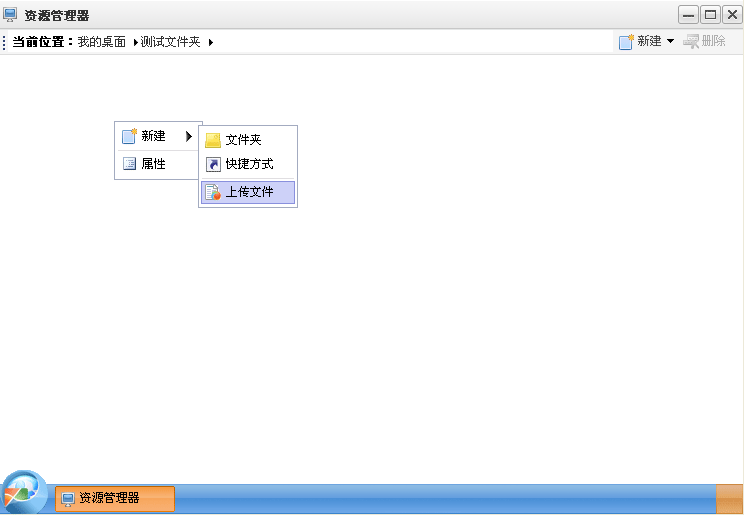The width and height of the screenshot is (744, 515).
Task: Open the toolbar 新建 dropdown arrow
Action: tap(670, 41)
